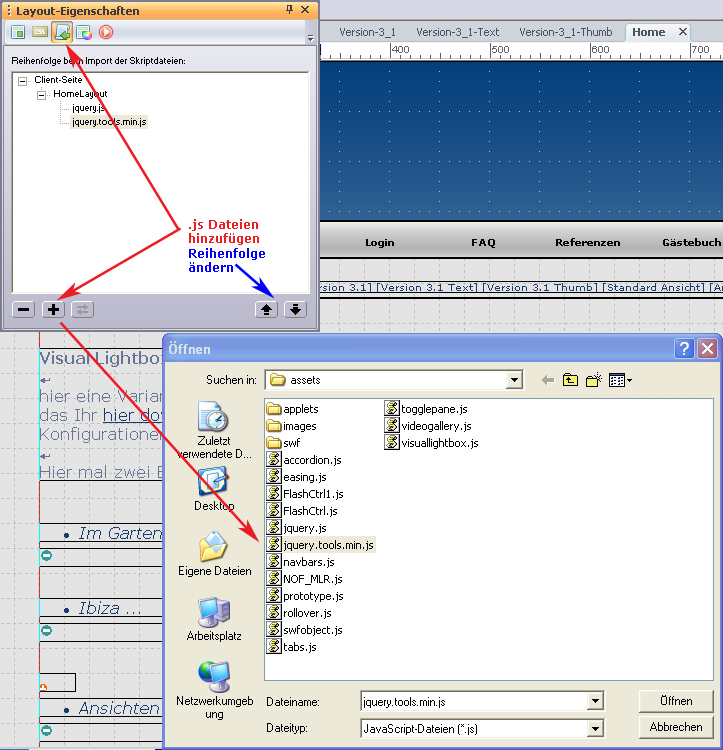Open the 'Suchen in' folder dropdown
This screenshot has height=750, width=723.
[x=514, y=380]
